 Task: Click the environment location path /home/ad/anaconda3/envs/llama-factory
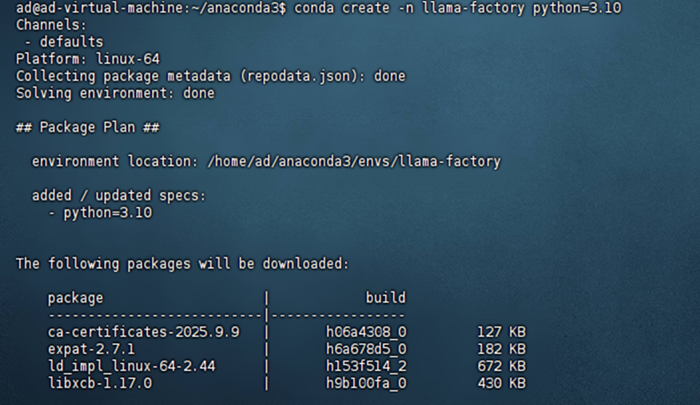coord(354,161)
